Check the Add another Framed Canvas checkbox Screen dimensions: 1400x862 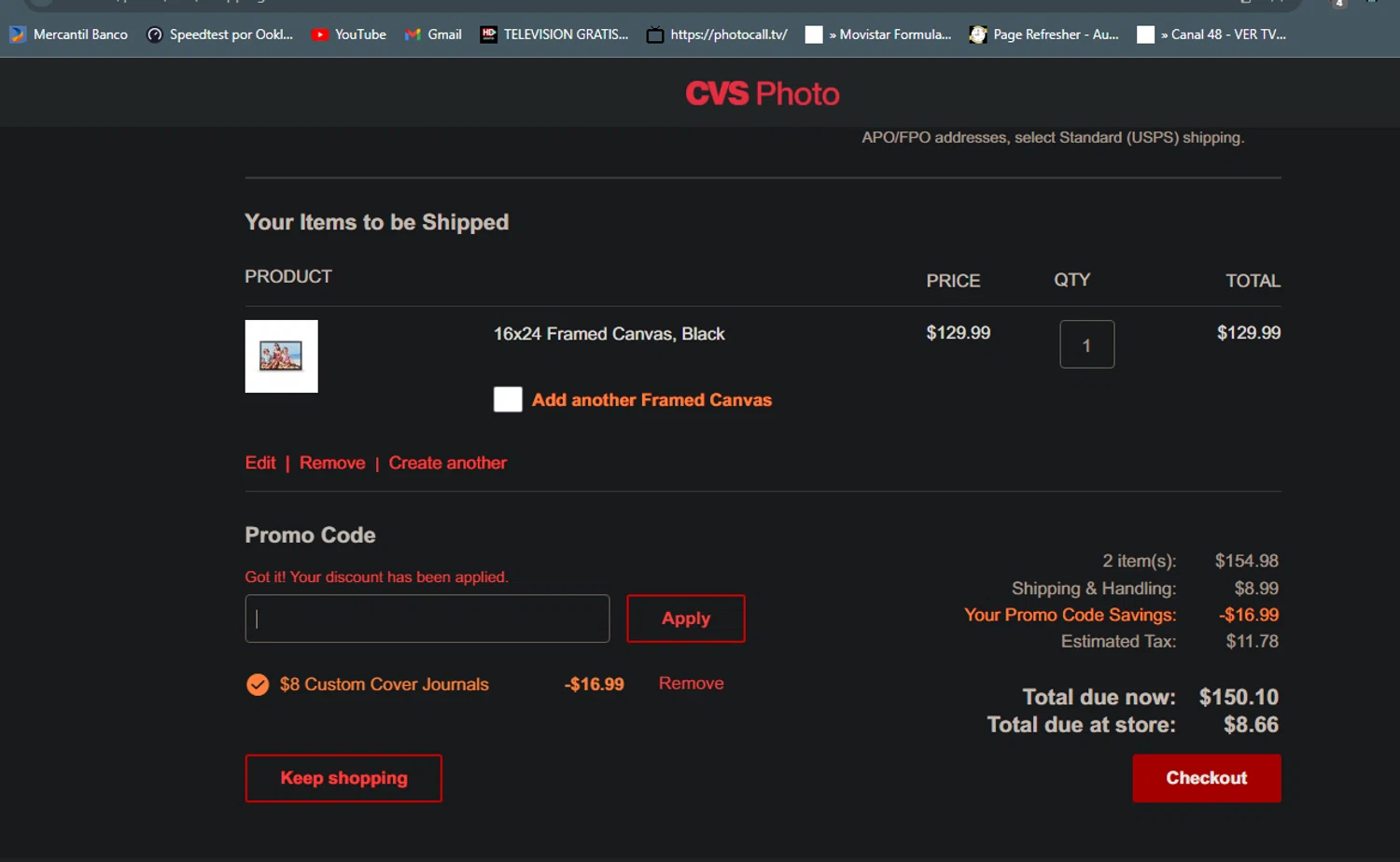(x=508, y=399)
